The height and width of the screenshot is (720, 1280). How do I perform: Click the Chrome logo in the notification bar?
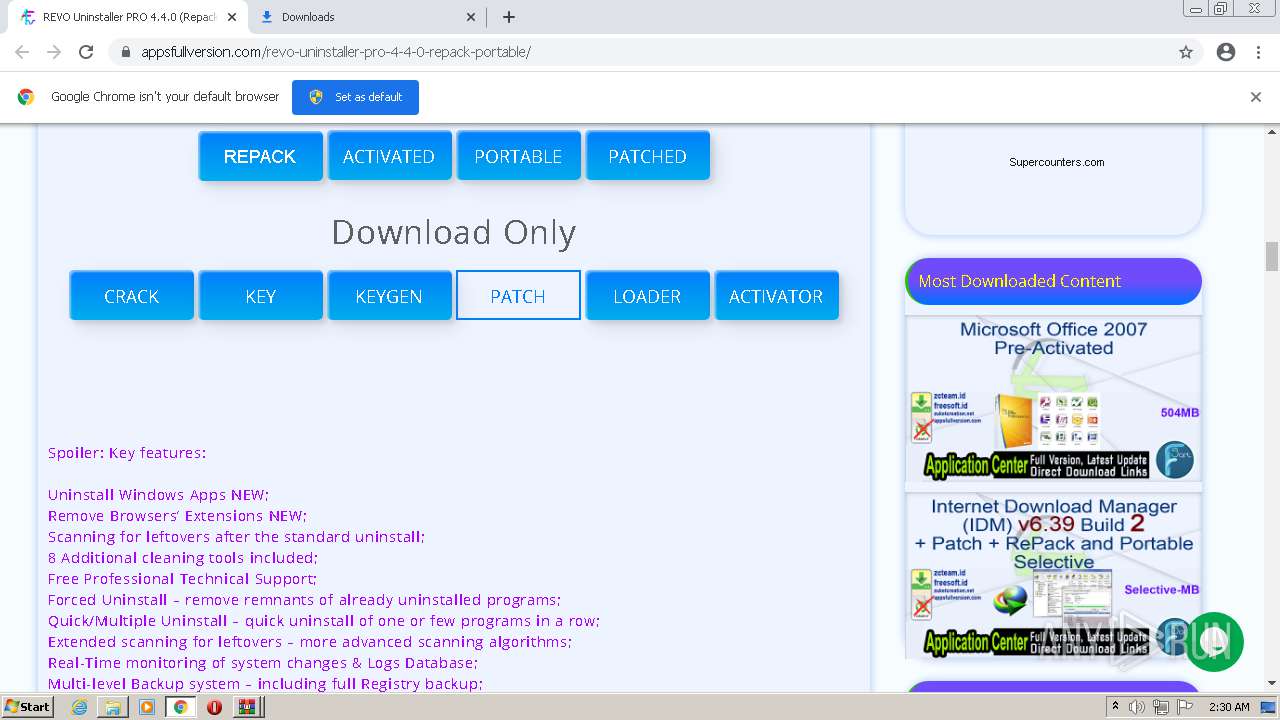coord(26,97)
